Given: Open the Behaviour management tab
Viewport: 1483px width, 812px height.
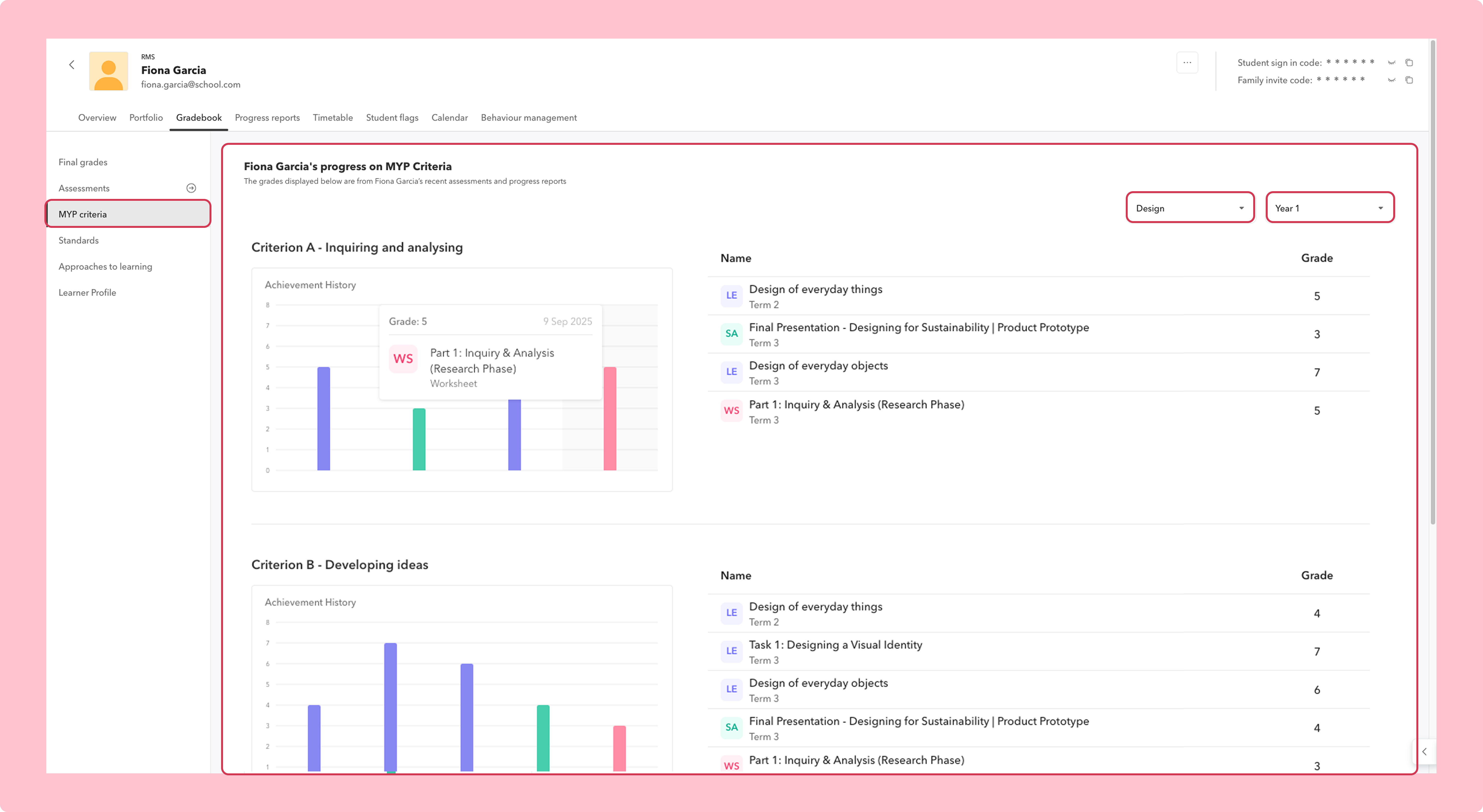Looking at the screenshot, I should click(x=529, y=118).
